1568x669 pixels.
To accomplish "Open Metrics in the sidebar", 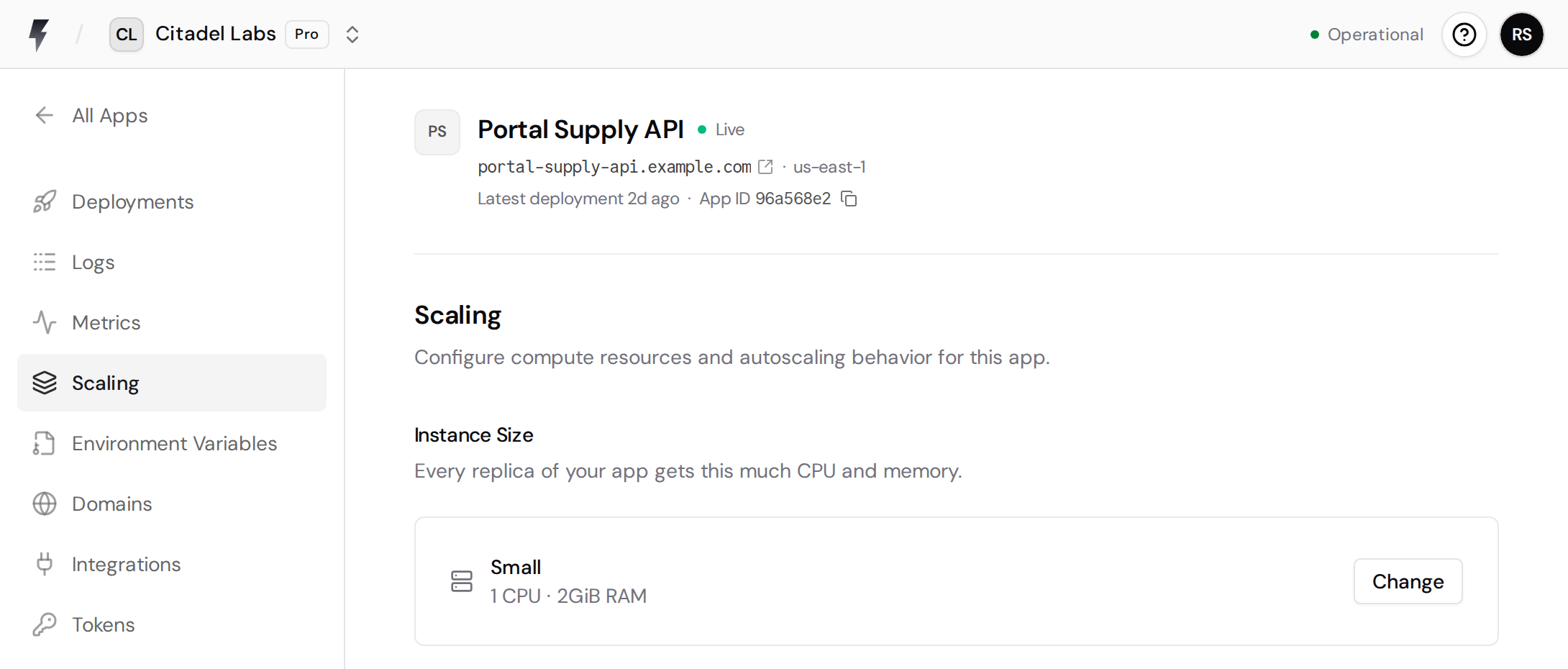I will point(172,322).
